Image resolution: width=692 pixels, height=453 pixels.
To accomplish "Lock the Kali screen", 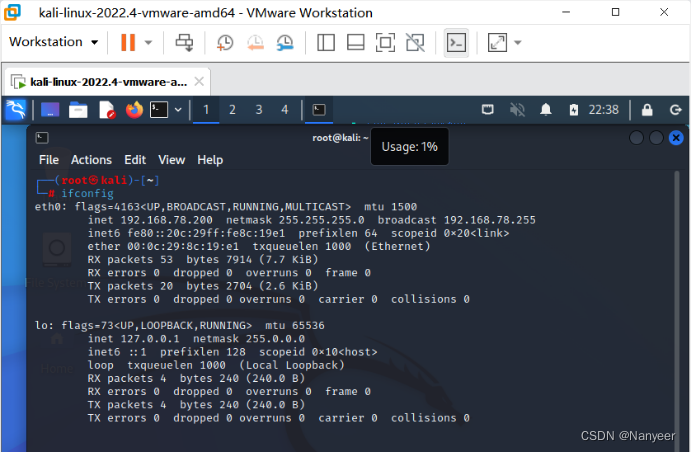I will (647, 109).
